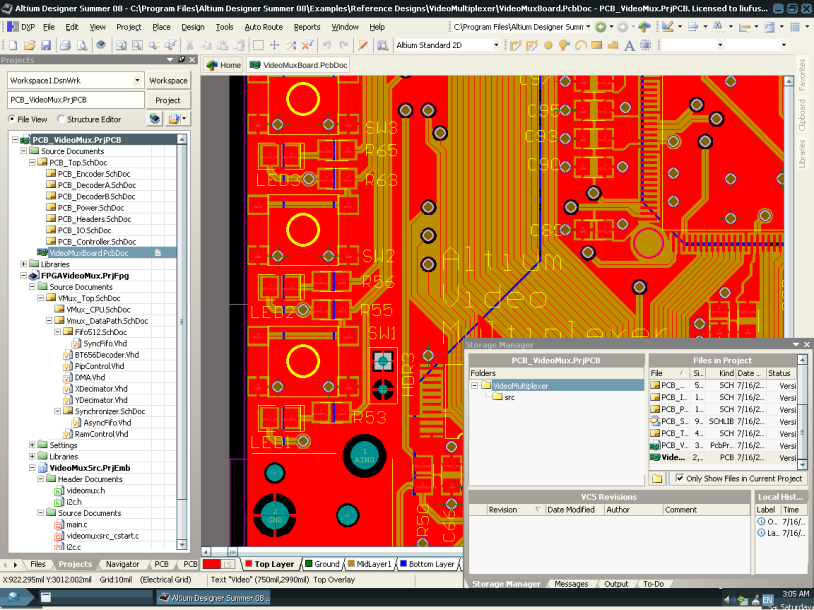814x610 pixels.
Task: Select the Place Component tool
Action: [x=645, y=46]
